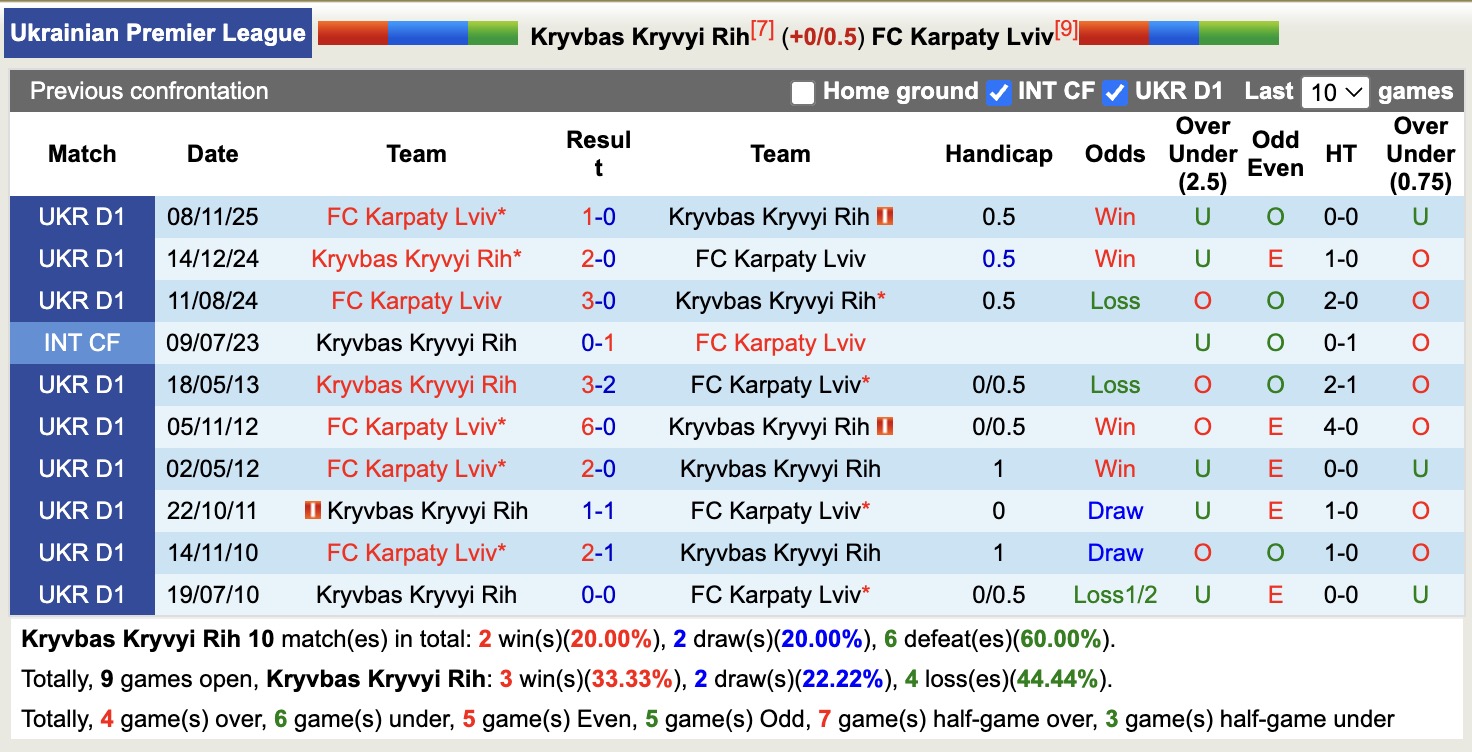
Task: Click the 33.33% wins summary figure
Action: coord(632,679)
